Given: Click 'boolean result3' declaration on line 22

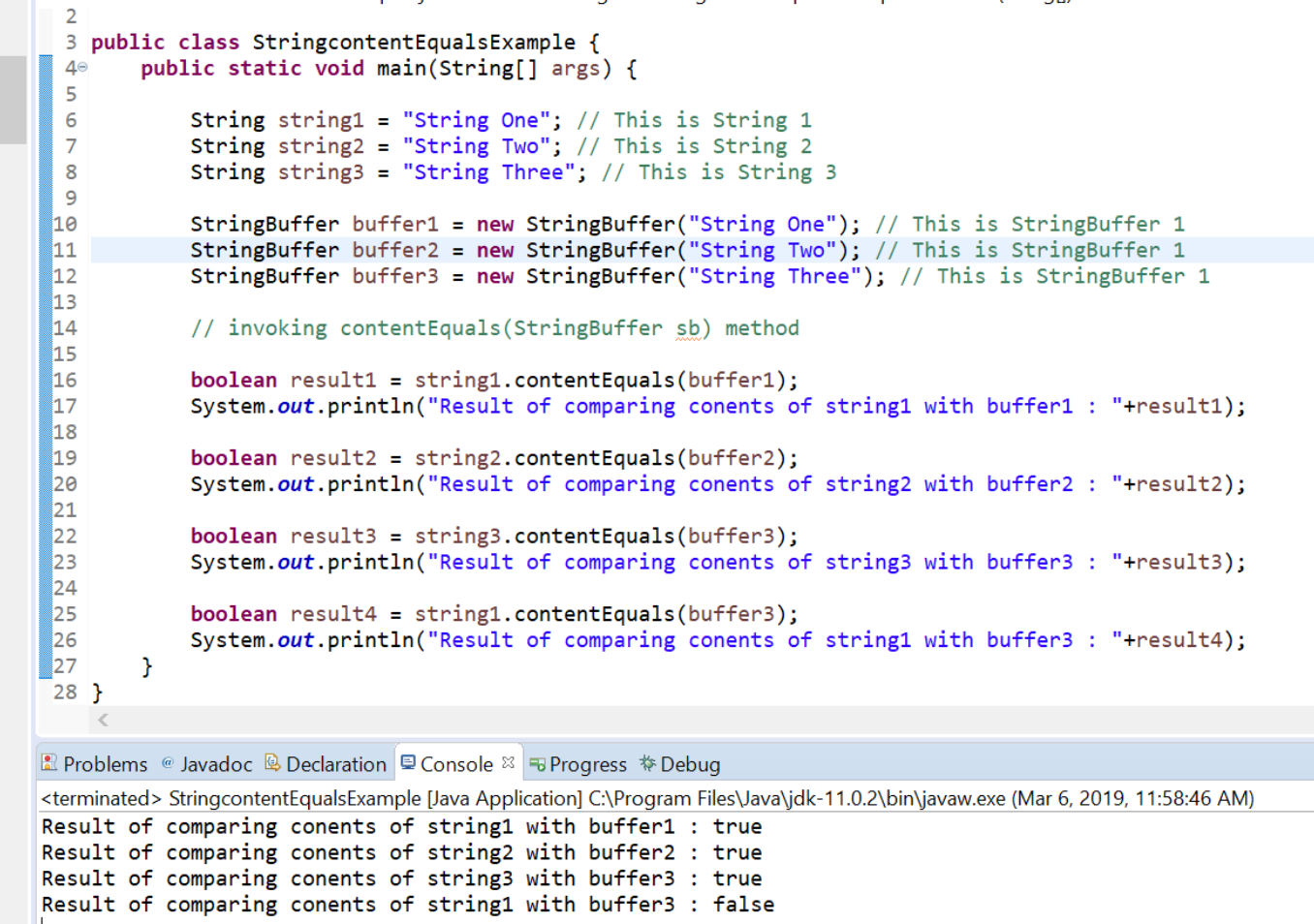Looking at the screenshot, I should click(x=283, y=537).
